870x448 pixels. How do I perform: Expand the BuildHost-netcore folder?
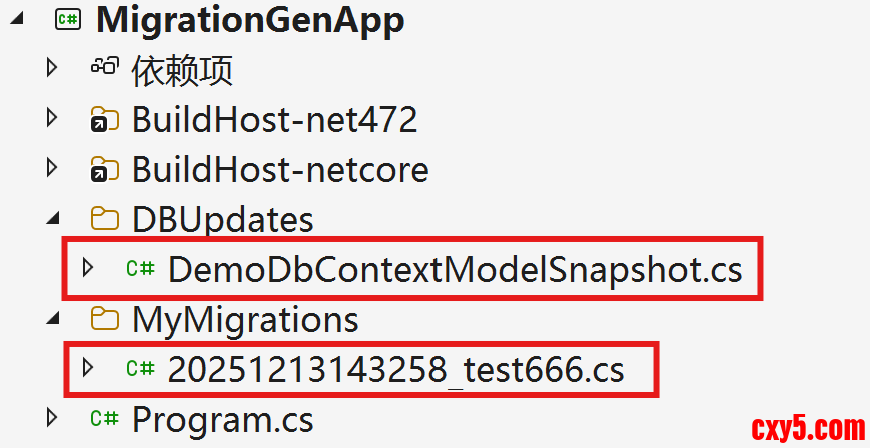(52, 168)
